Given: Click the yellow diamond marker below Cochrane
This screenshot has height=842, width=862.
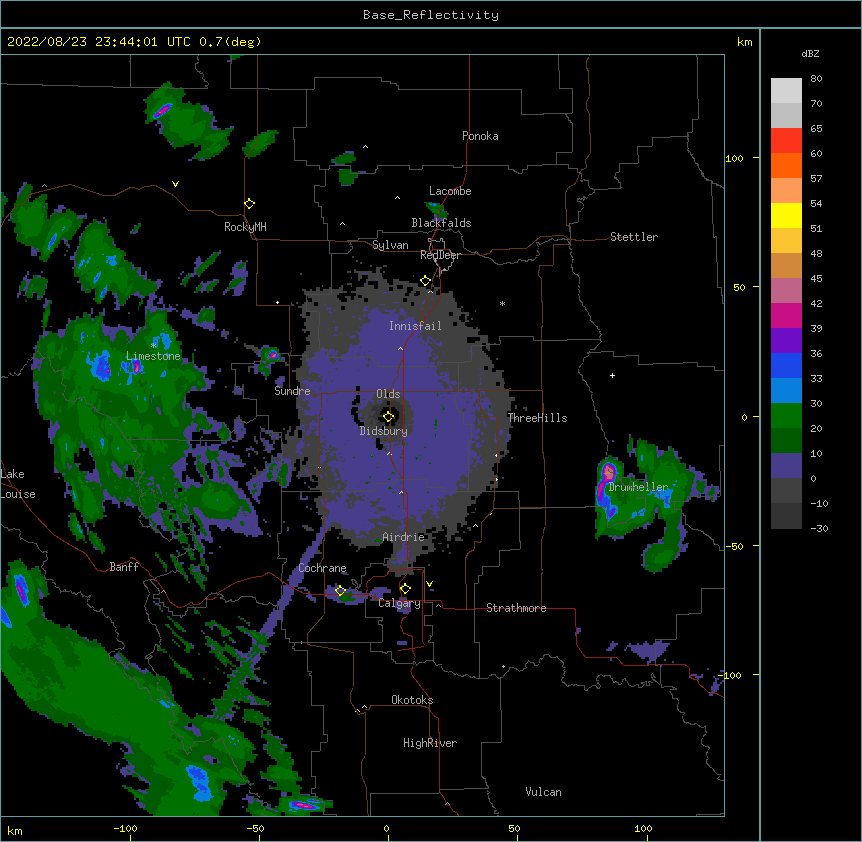Looking at the screenshot, I should pos(340,591).
